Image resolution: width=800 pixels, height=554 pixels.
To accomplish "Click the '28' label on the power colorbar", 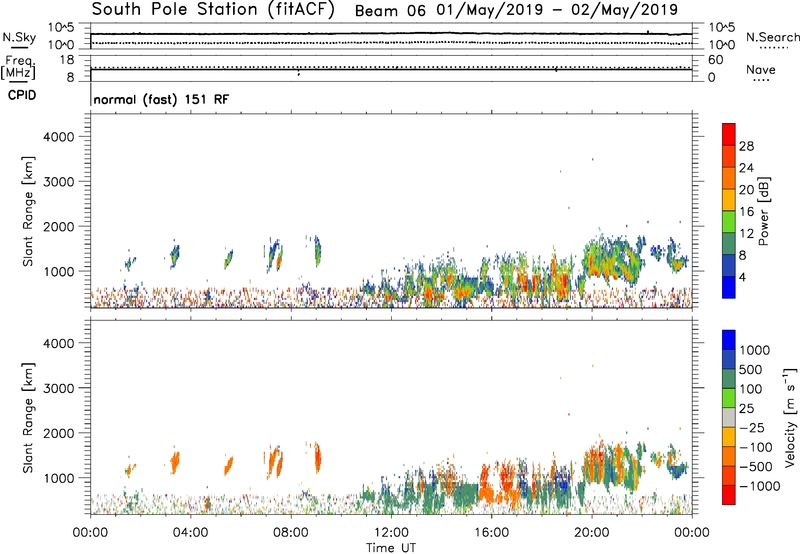I will pyautogui.click(x=746, y=146).
